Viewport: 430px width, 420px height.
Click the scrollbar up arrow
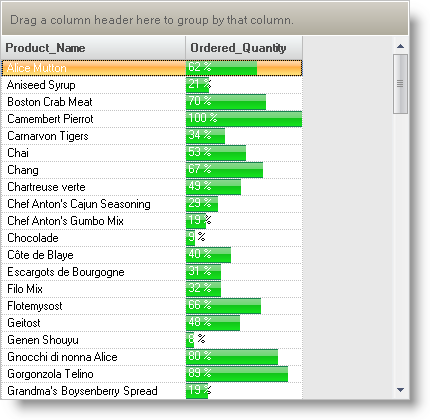[x=400, y=46]
